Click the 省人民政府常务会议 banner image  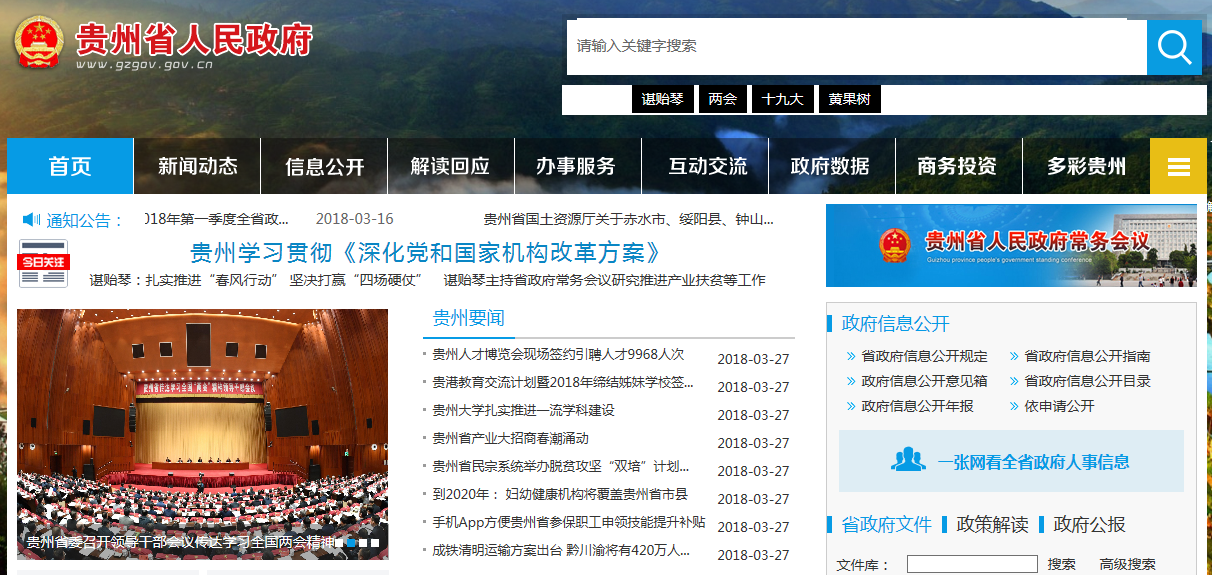[x=1010, y=246]
